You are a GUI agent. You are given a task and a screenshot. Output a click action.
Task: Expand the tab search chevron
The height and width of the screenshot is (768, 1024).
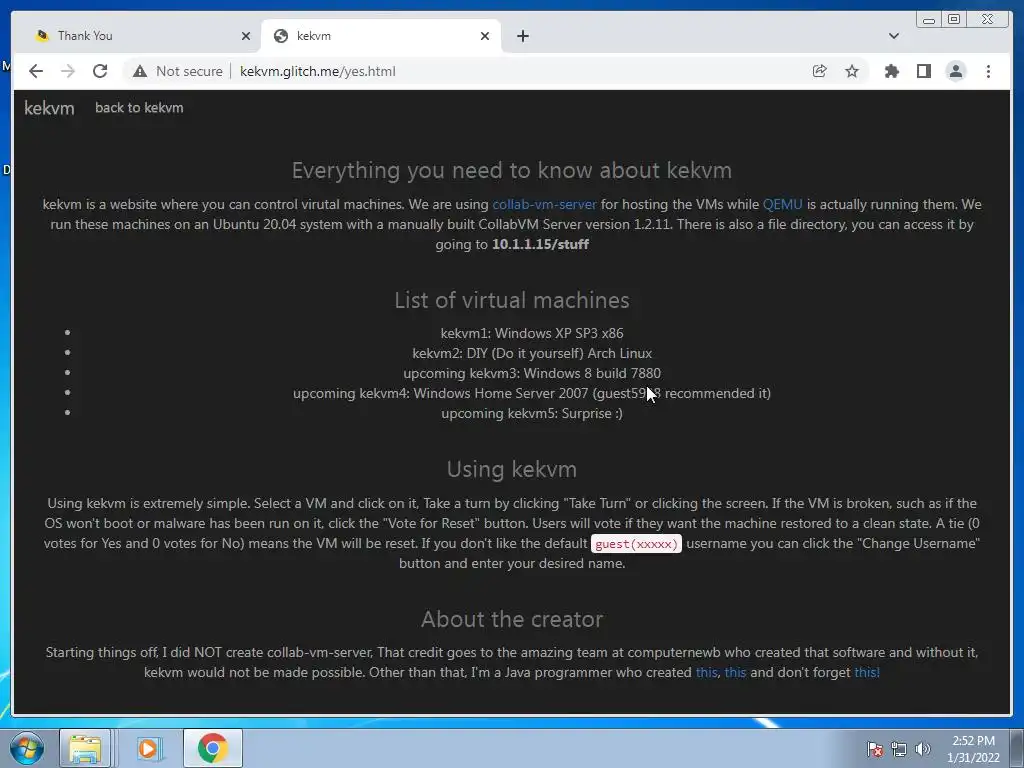(893, 36)
